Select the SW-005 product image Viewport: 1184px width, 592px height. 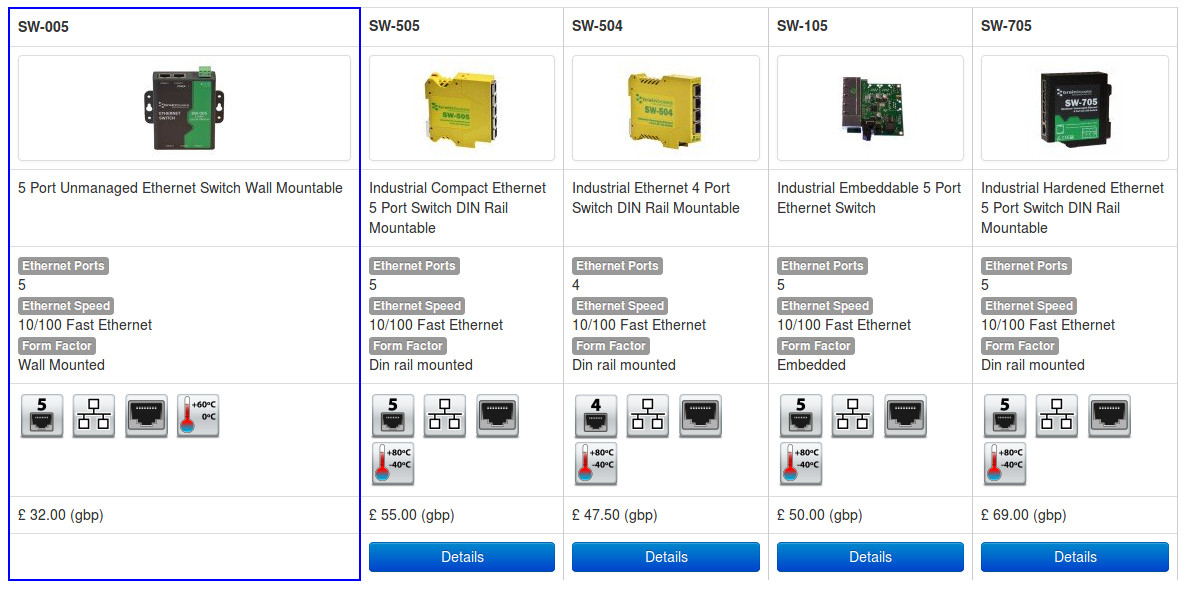pos(185,108)
